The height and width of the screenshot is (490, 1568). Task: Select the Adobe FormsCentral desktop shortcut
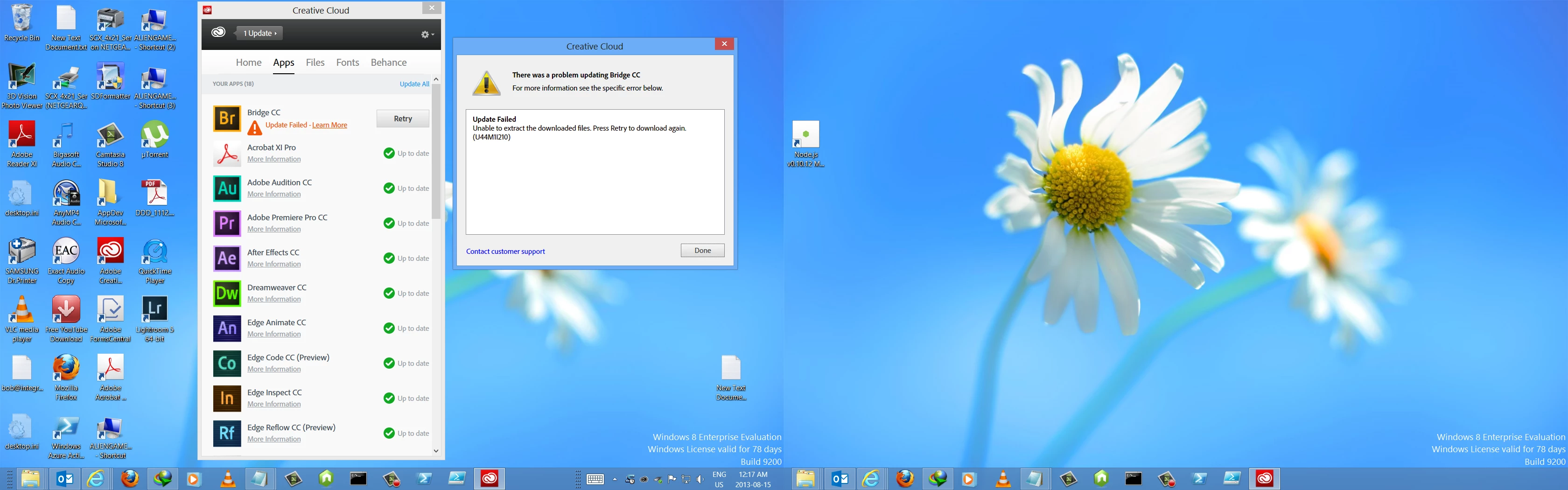(x=110, y=319)
